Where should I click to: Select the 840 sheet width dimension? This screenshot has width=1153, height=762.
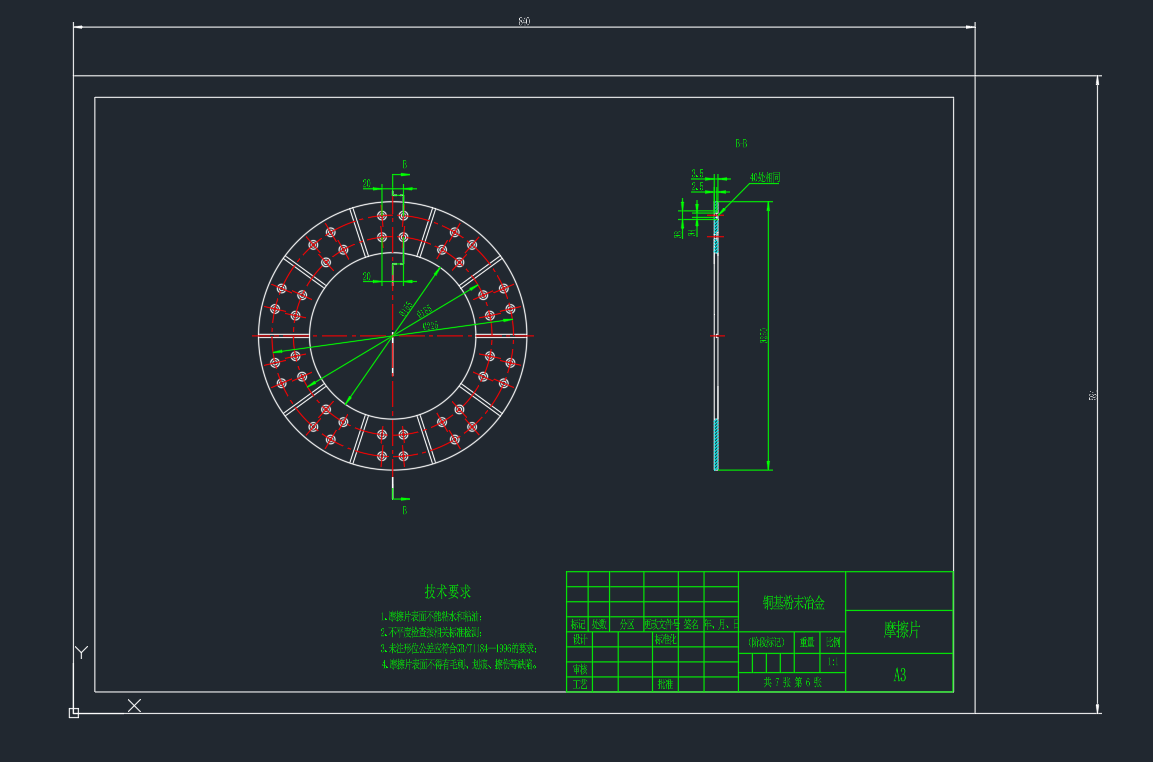pos(524,21)
